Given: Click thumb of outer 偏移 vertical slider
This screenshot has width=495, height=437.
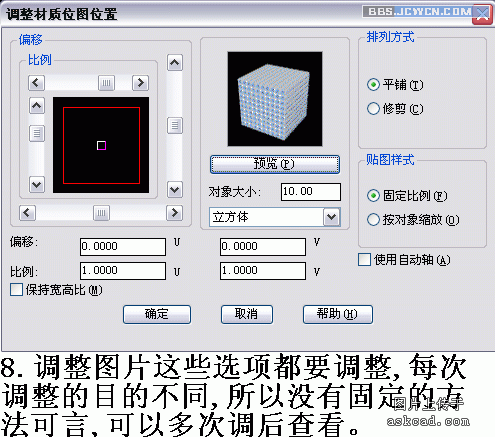Looking at the screenshot, I should tap(175, 125).
